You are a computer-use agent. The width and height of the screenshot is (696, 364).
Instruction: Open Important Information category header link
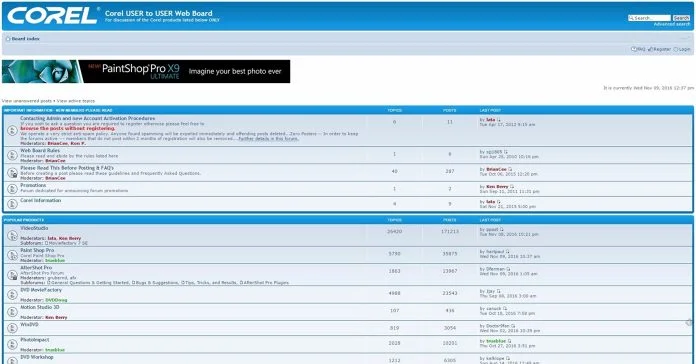58,110
